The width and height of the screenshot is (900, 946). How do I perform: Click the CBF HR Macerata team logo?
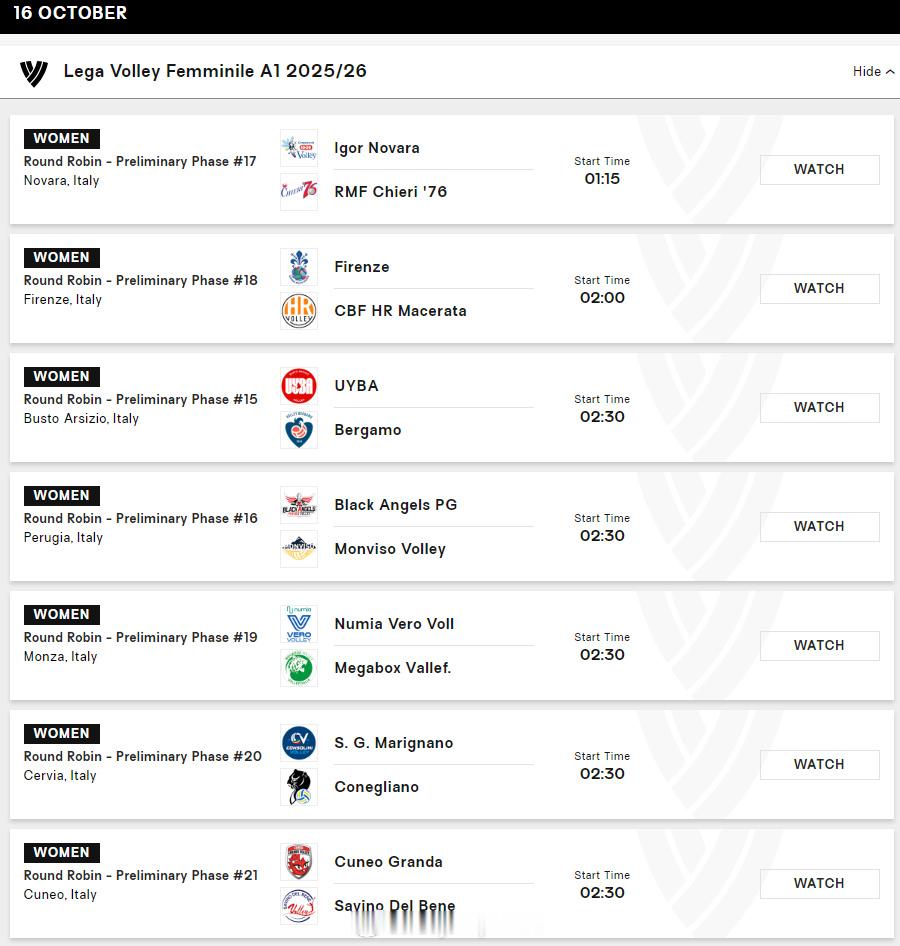click(299, 311)
